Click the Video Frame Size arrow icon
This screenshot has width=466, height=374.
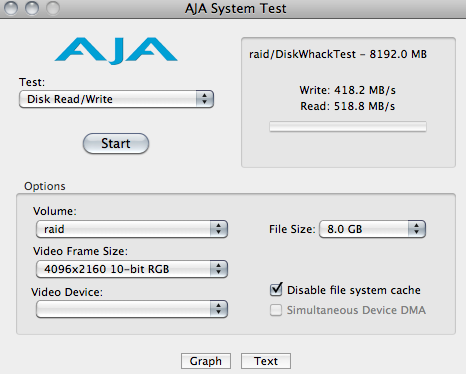[x=219, y=269]
